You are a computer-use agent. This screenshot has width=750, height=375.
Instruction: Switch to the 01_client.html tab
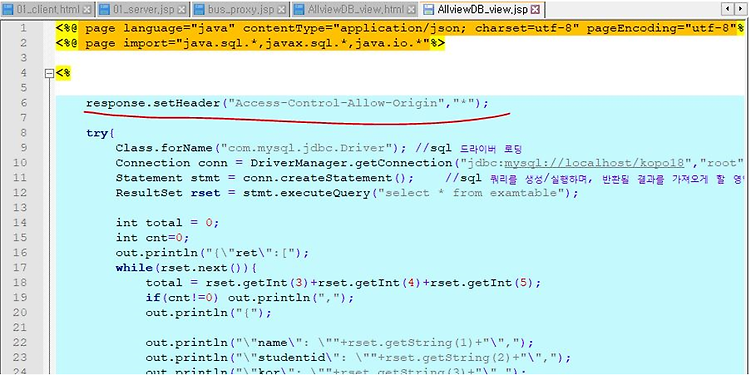(47, 9)
